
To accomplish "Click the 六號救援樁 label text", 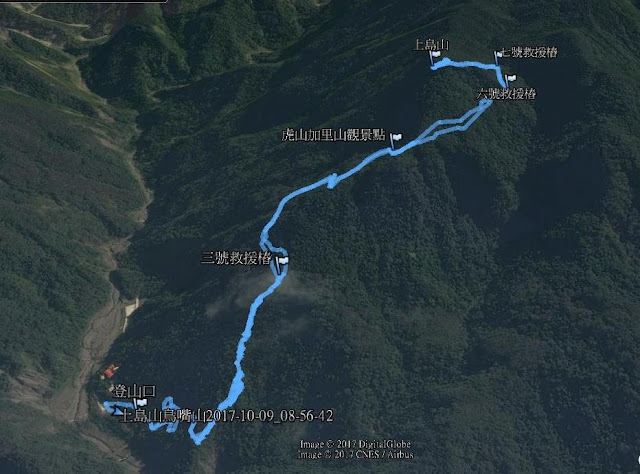I will pyautogui.click(x=507, y=94).
